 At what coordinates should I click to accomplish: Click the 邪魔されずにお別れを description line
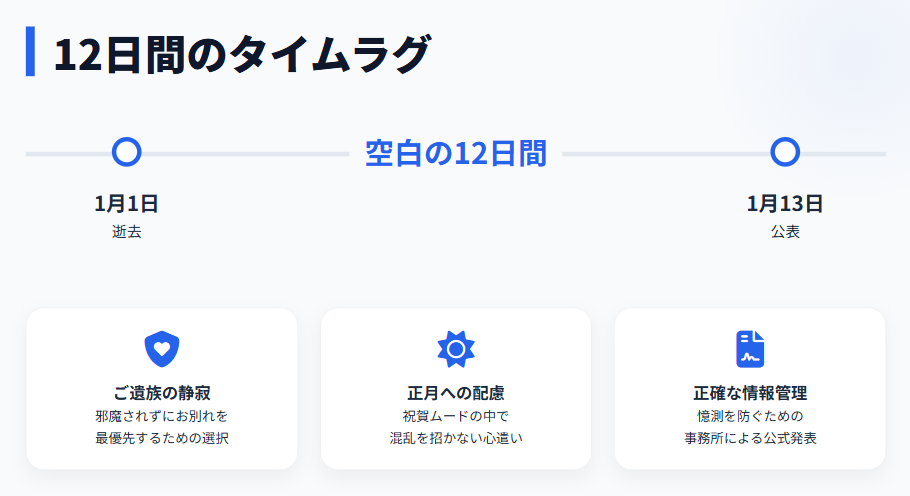(161, 416)
